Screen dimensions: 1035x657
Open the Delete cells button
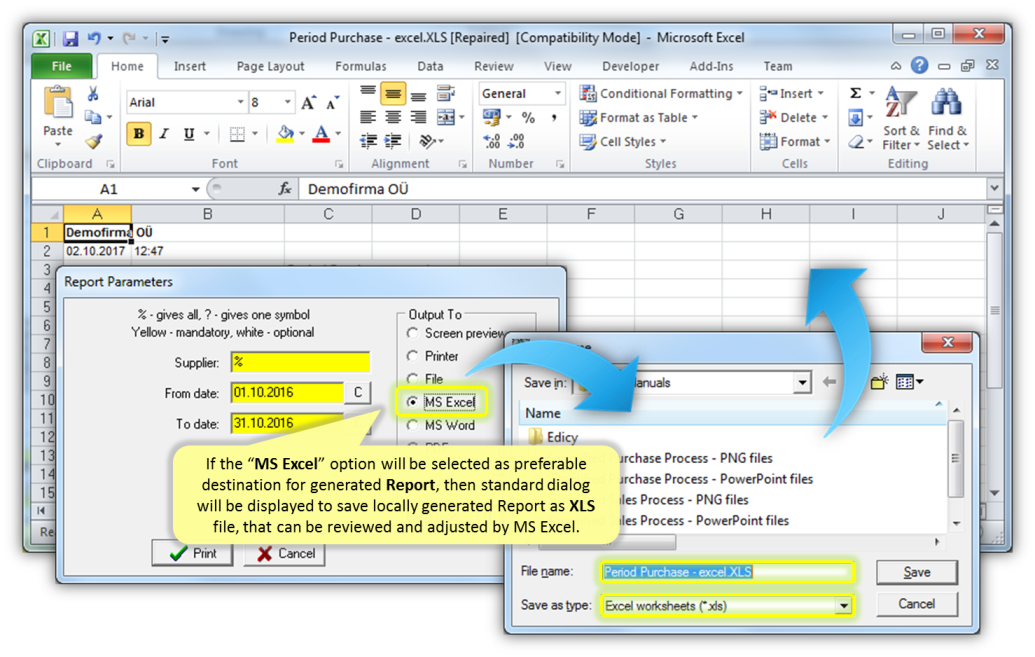[x=793, y=118]
